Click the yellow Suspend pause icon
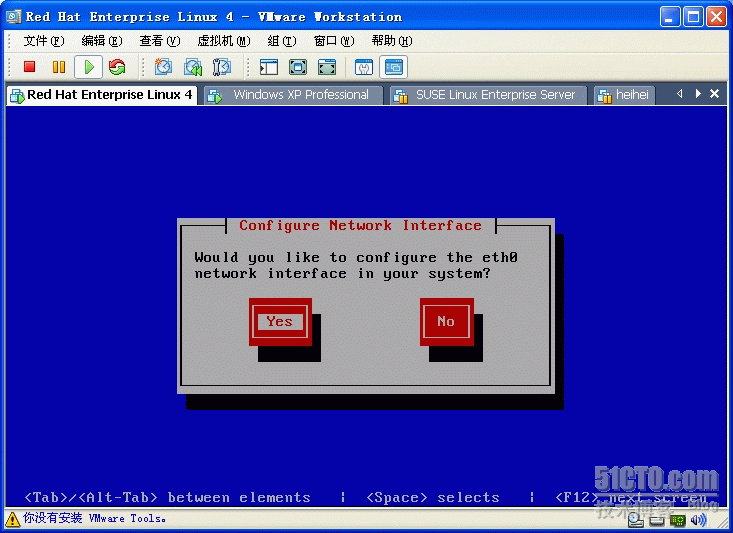733x533 pixels. (59, 67)
